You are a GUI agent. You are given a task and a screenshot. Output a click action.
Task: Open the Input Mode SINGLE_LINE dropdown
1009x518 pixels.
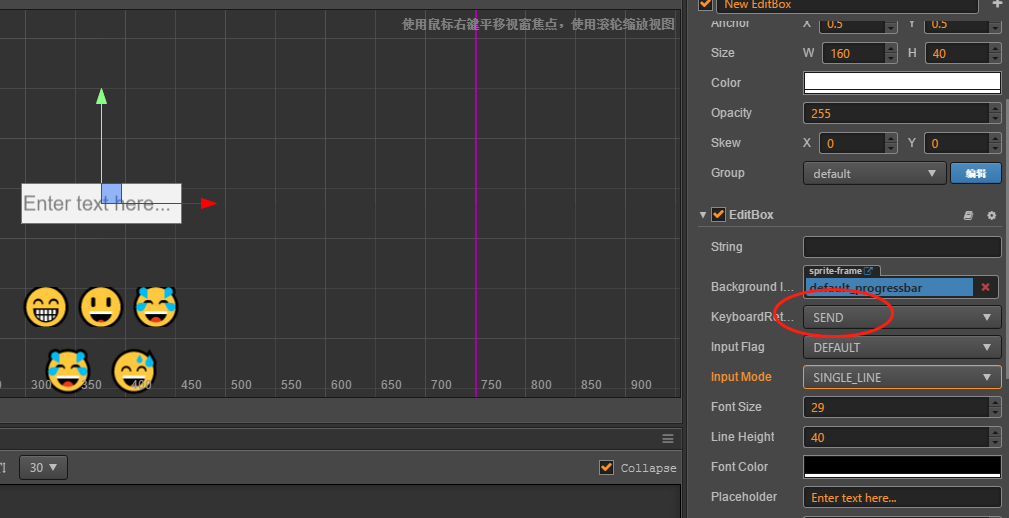902,377
